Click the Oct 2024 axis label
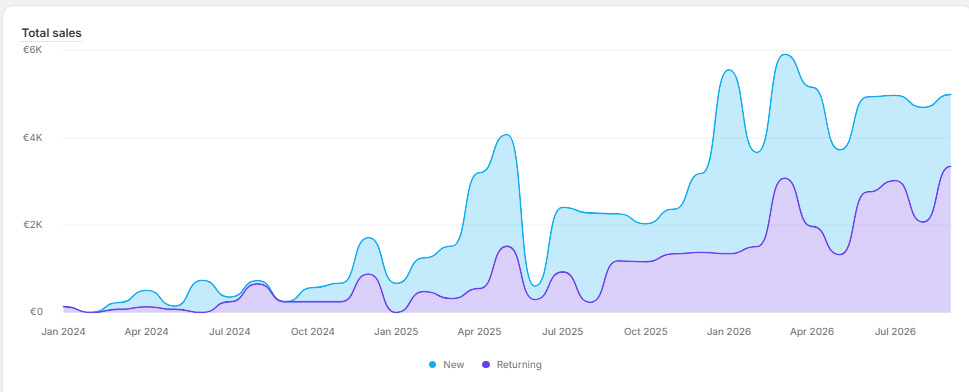Viewport: 969px width, 392px height. pyautogui.click(x=313, y=332)
